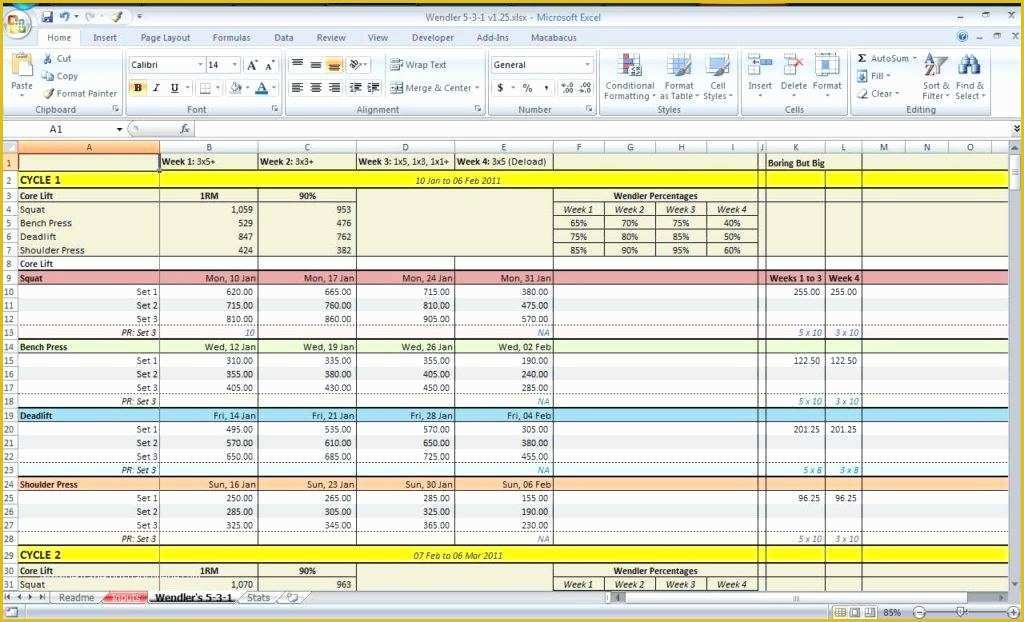Image resolution: width=1024 pixels, height=622 pixels.
Task: Click Merge & Center button
Action: coord(431,88)
